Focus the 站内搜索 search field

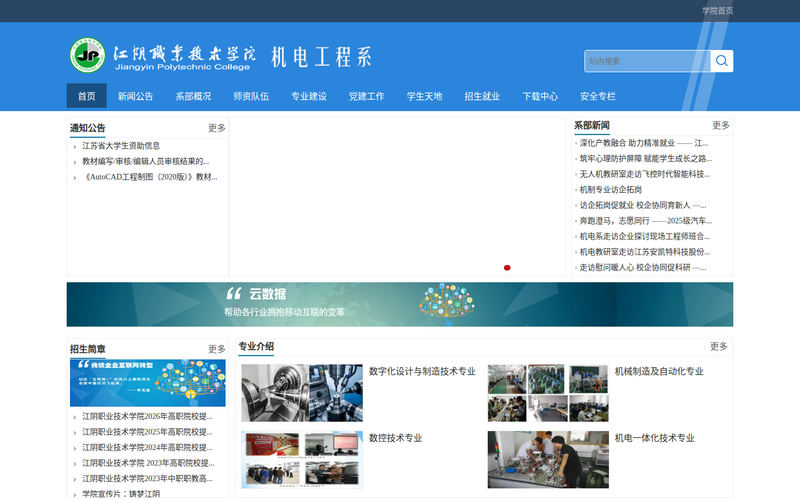tap(647, 61)
